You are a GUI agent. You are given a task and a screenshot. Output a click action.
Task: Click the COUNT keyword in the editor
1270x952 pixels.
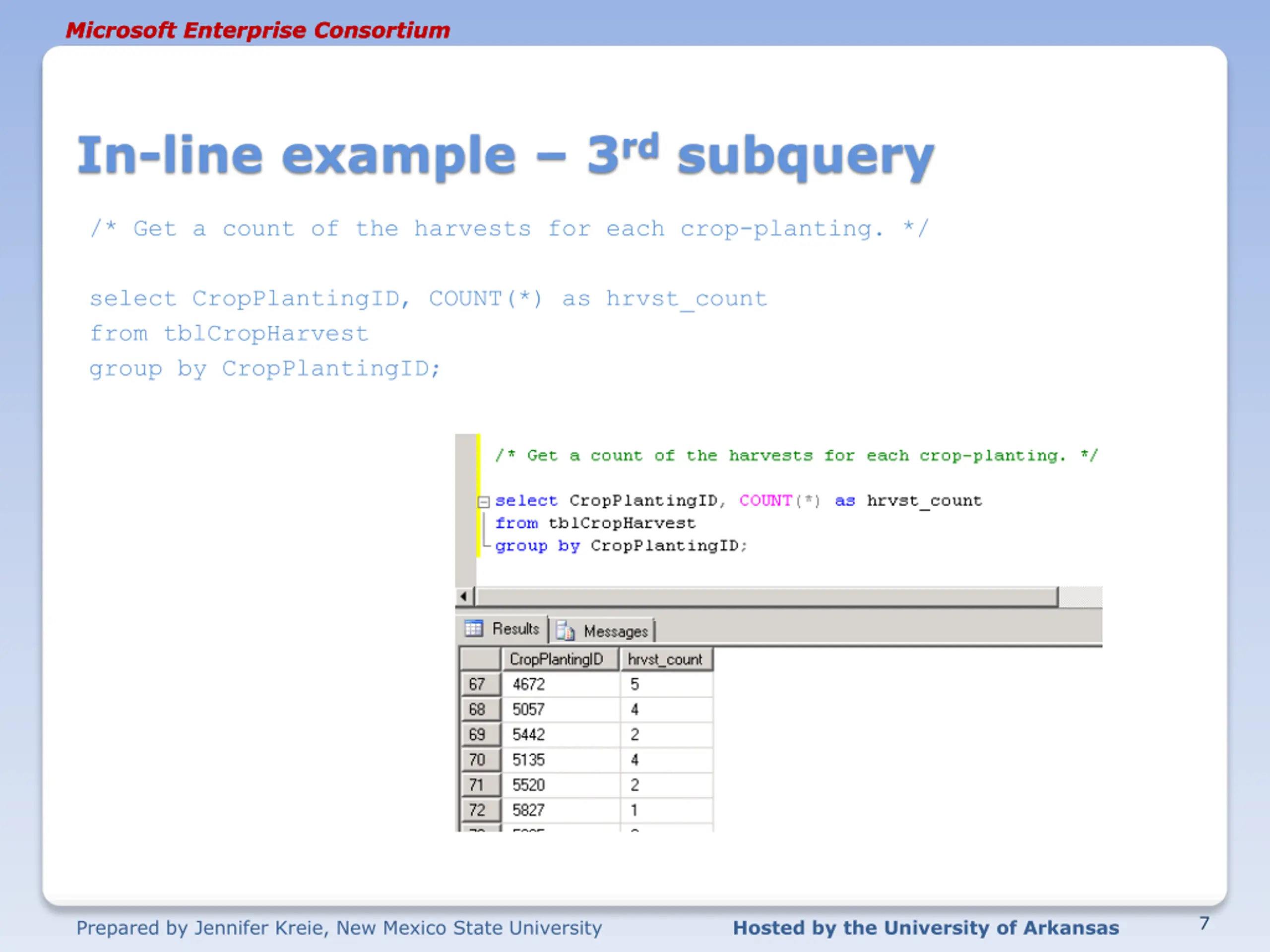[x=765, y=500]
